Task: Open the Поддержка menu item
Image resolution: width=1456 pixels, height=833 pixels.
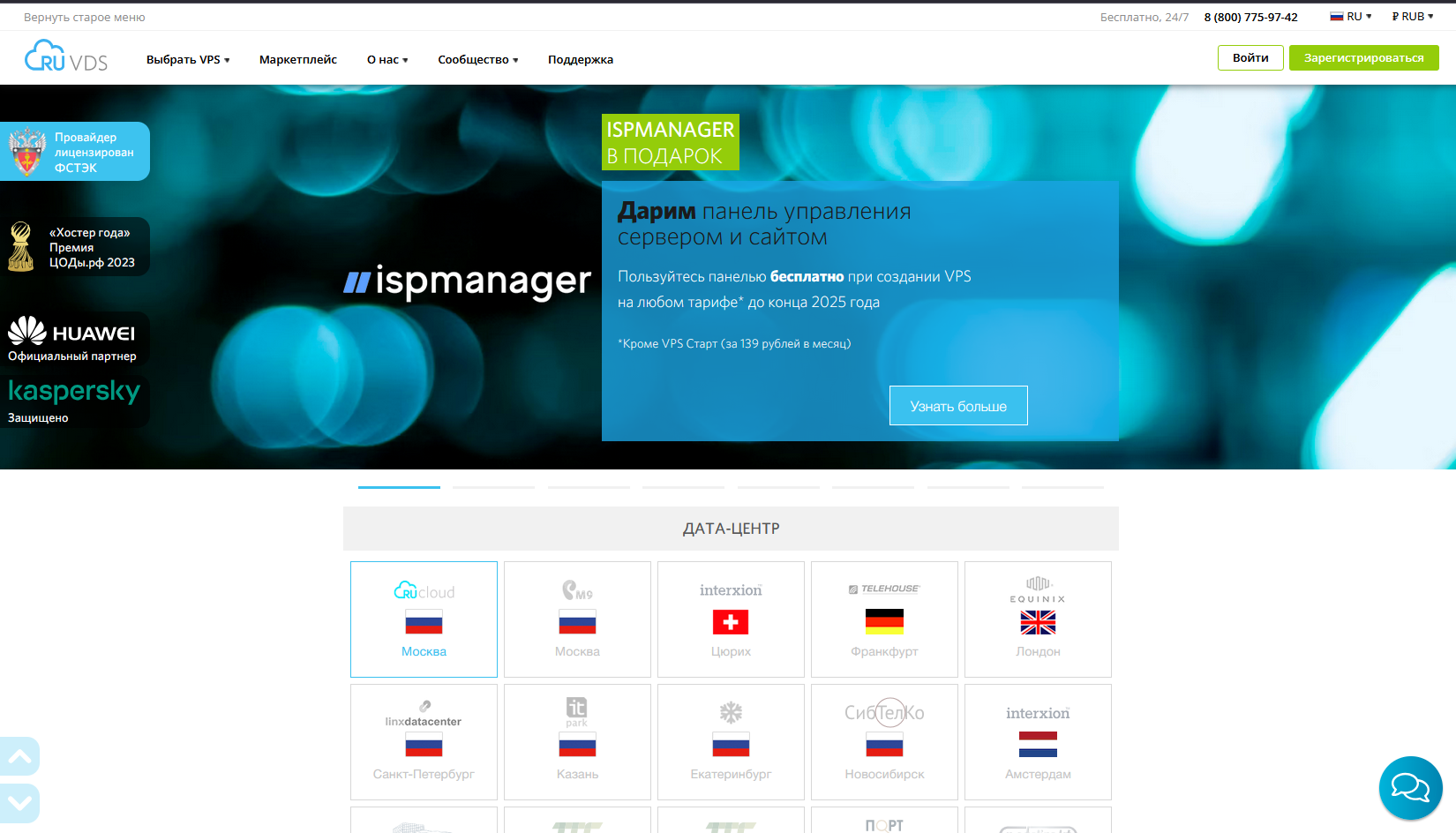Action: (581, 59)
